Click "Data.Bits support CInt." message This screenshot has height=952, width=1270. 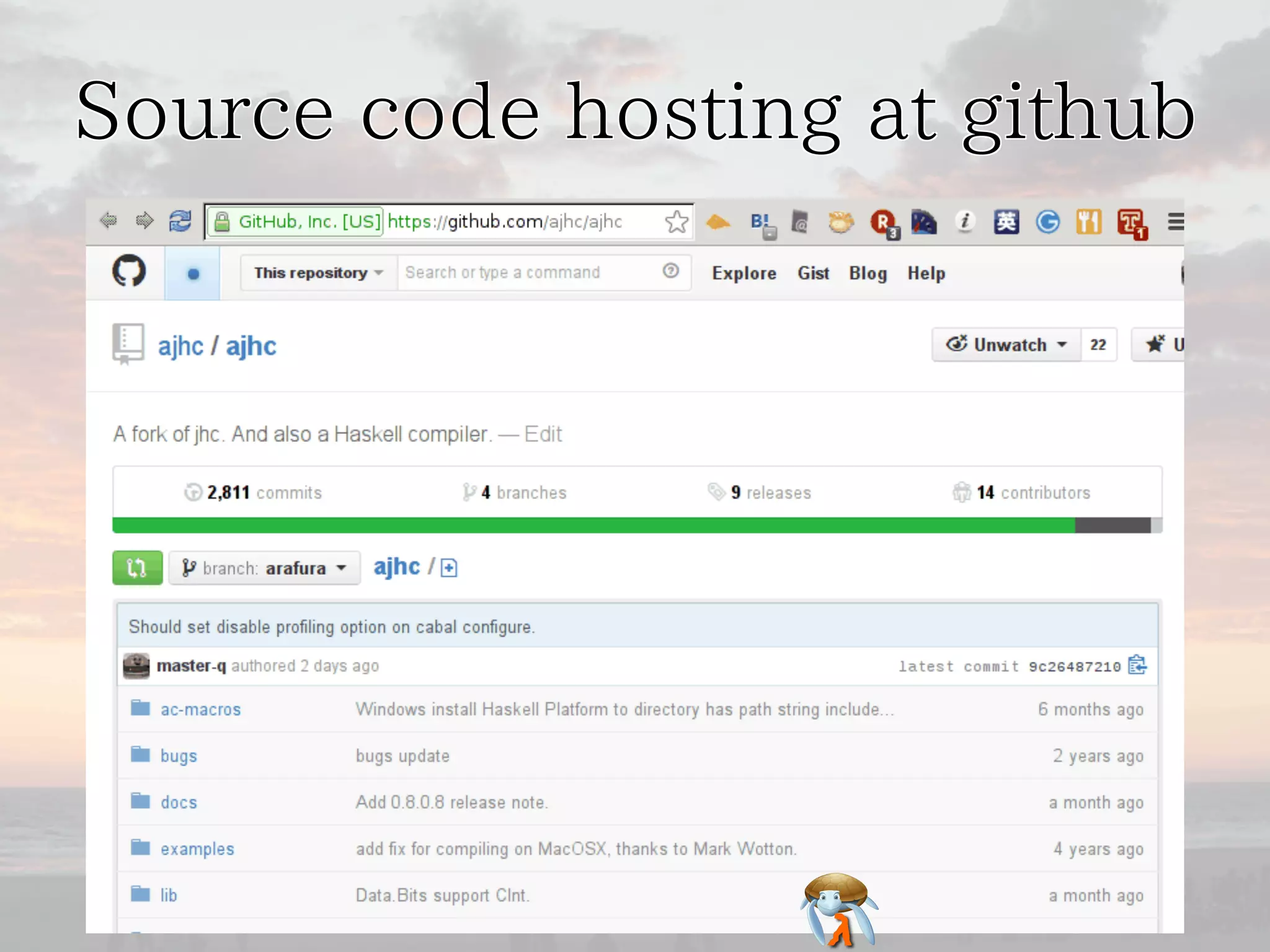pos(443,895)
